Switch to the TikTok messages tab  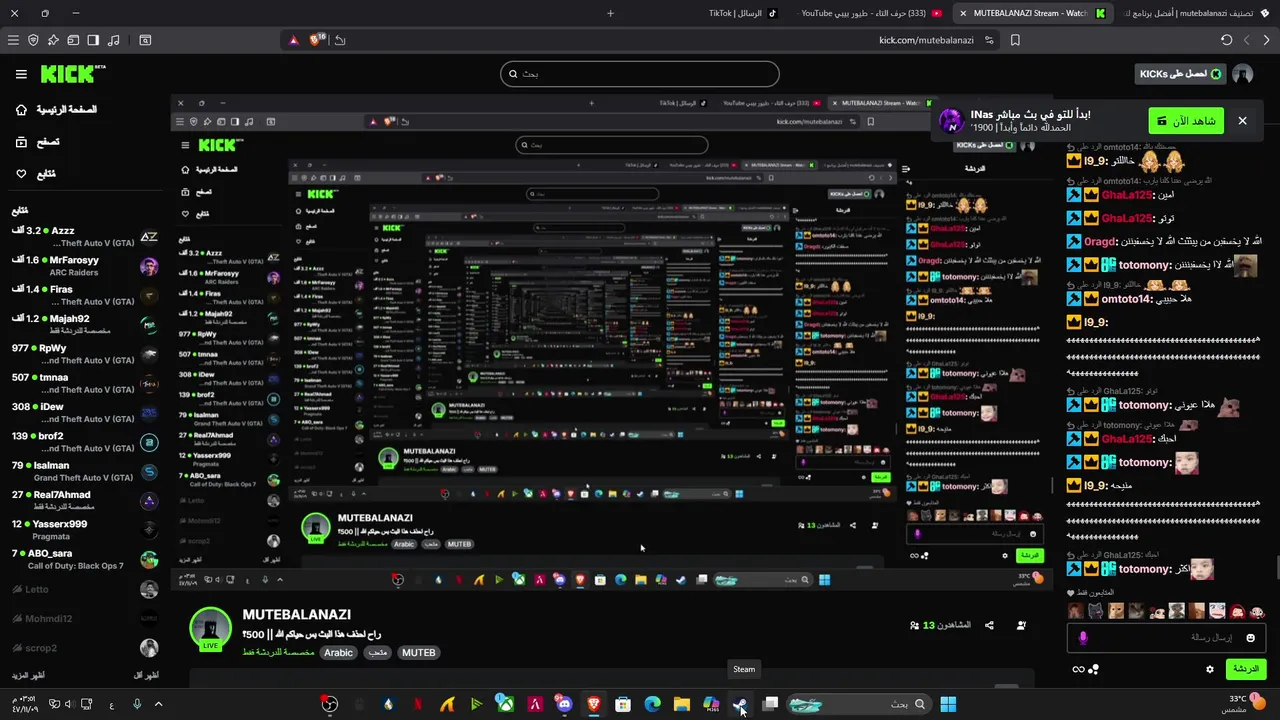tap(742, 13)
